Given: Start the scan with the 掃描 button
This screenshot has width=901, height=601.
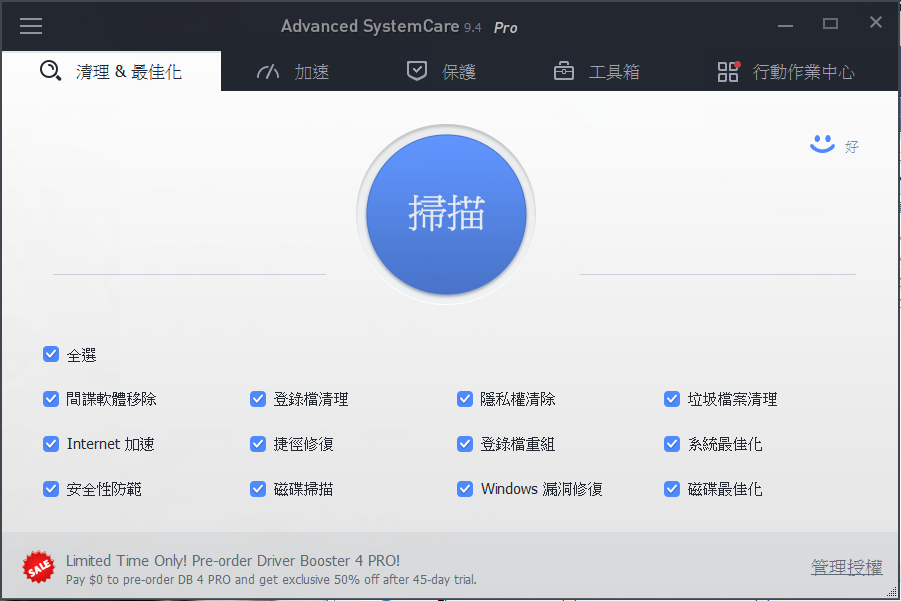Looking at the screenshot, I should pyautogui.click(x=446, y=214).
